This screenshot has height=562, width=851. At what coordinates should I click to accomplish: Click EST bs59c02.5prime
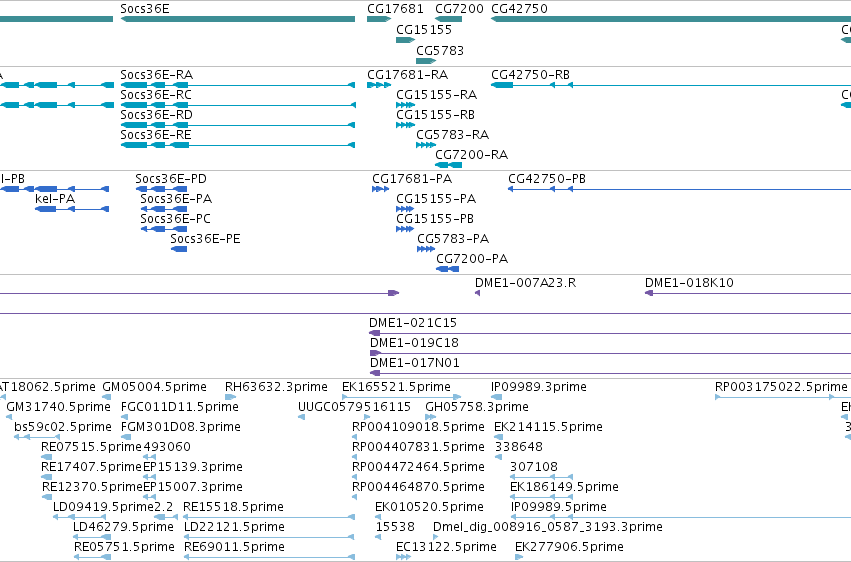(63, 427)
